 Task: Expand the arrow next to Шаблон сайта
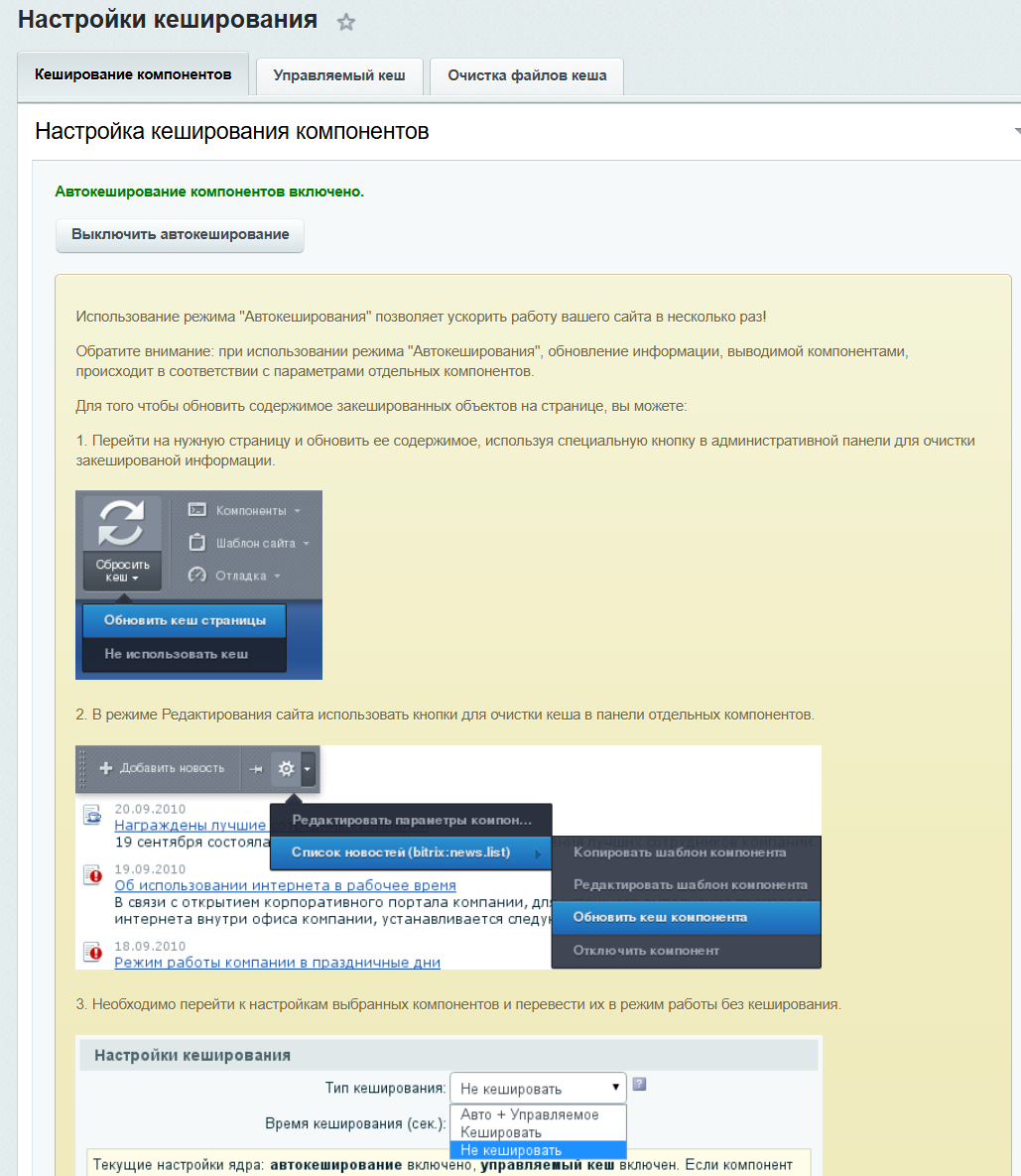click(307, 543)
